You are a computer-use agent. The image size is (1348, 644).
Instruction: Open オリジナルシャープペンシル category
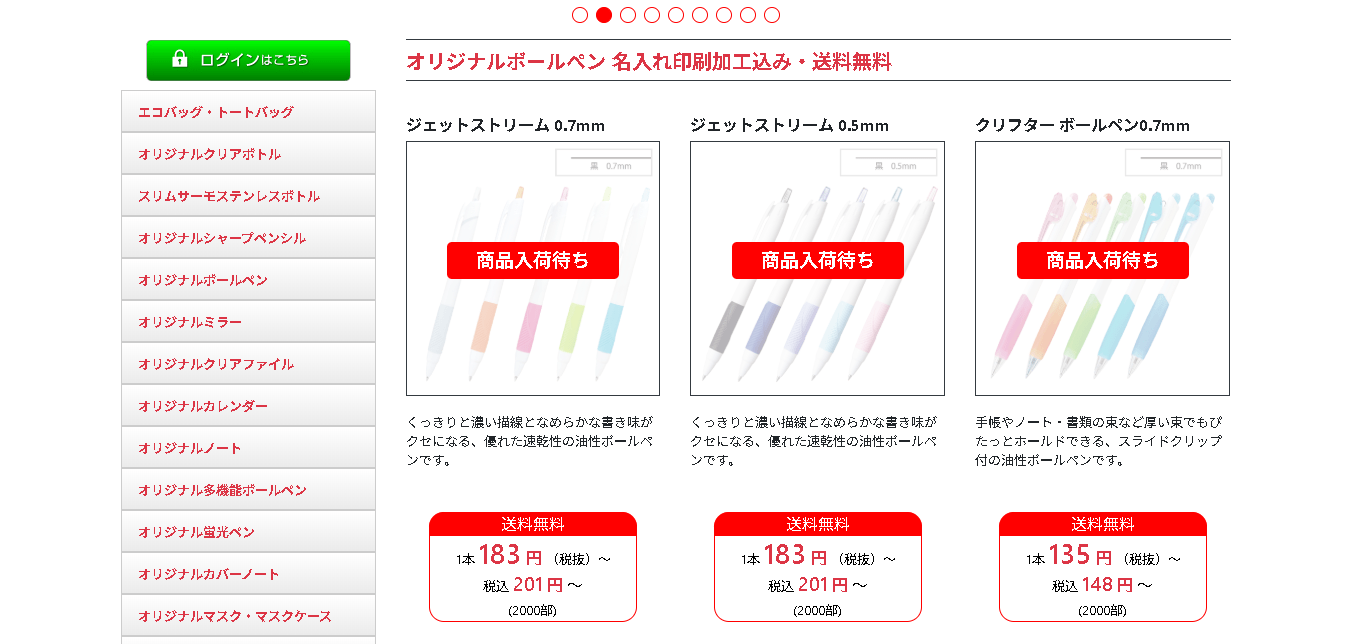(248, 238)
